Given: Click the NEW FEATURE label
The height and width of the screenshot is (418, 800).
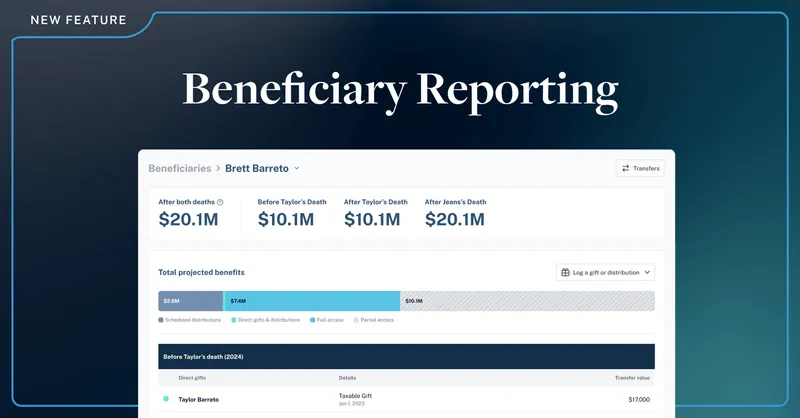Looking at the screenshot, I should [x=79, y=20].
